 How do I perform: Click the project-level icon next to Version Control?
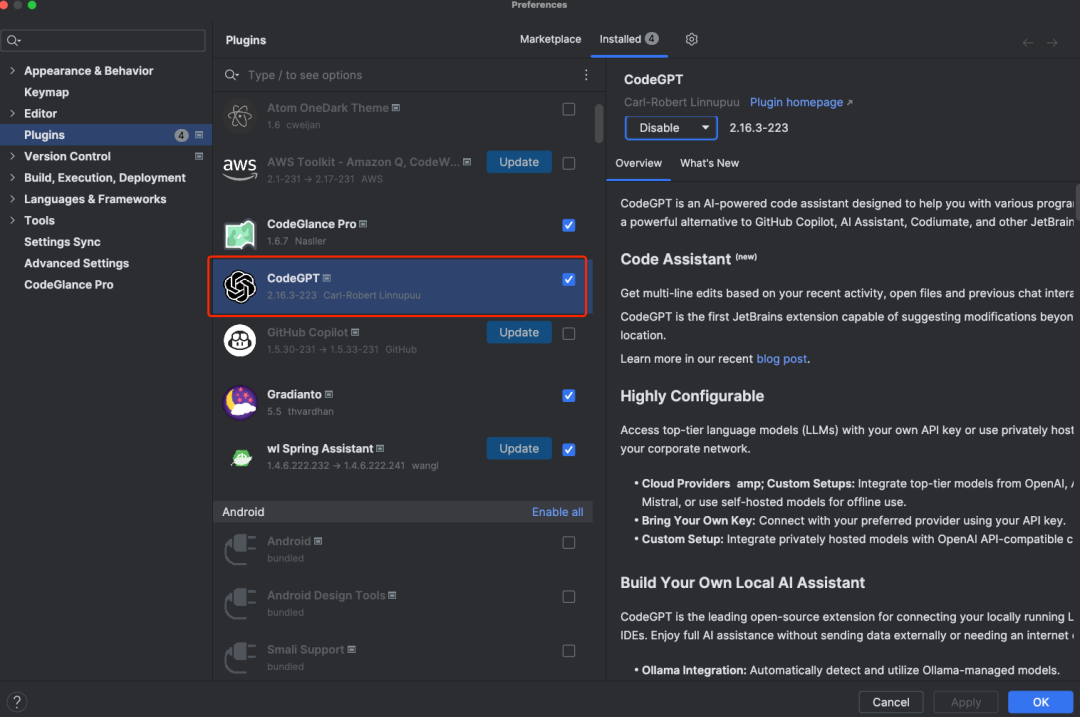(x=199, y=156)
